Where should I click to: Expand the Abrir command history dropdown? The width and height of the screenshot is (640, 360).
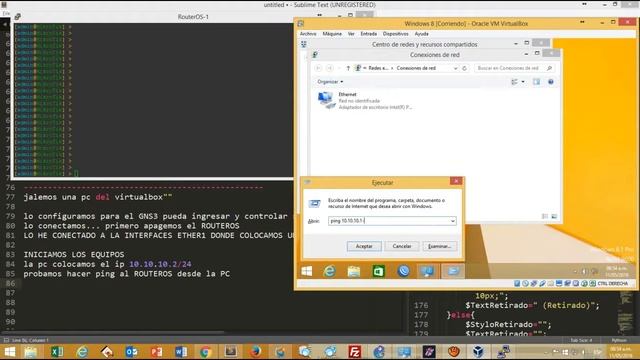tap(452, 221)
